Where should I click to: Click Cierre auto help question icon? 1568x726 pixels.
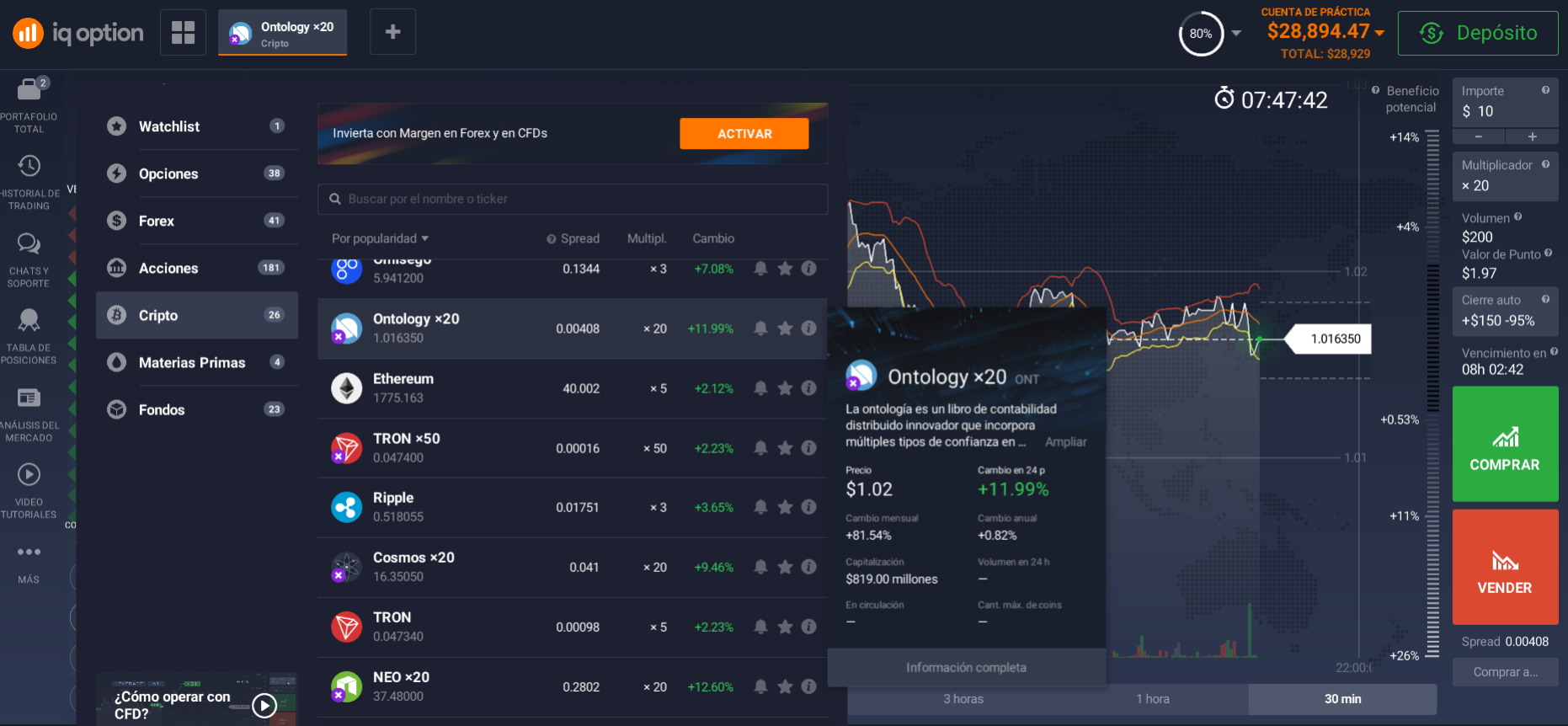1545,299
